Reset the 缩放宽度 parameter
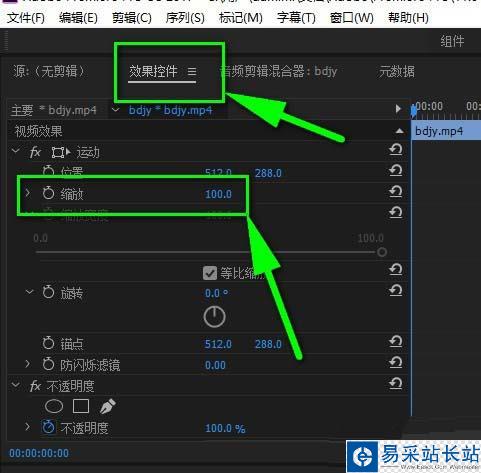The height and width of the screenshot is (473, 481). (x=395, y=212)
